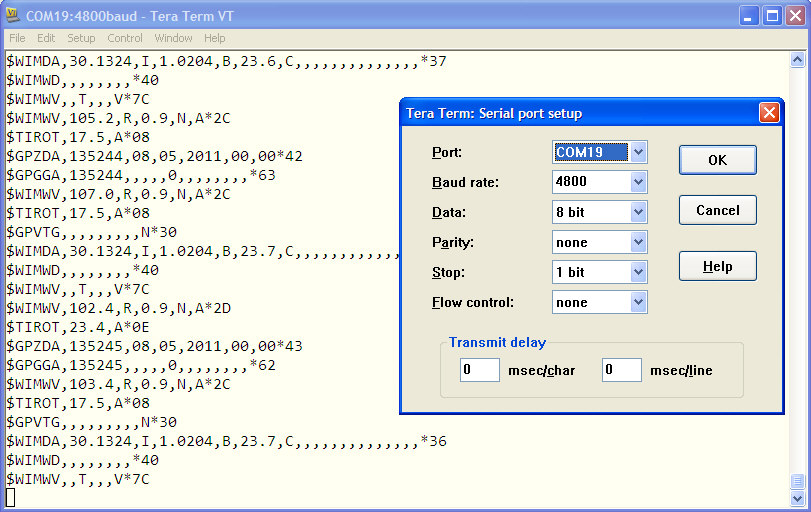Maximize the Tera Term window

click(772, 16)
